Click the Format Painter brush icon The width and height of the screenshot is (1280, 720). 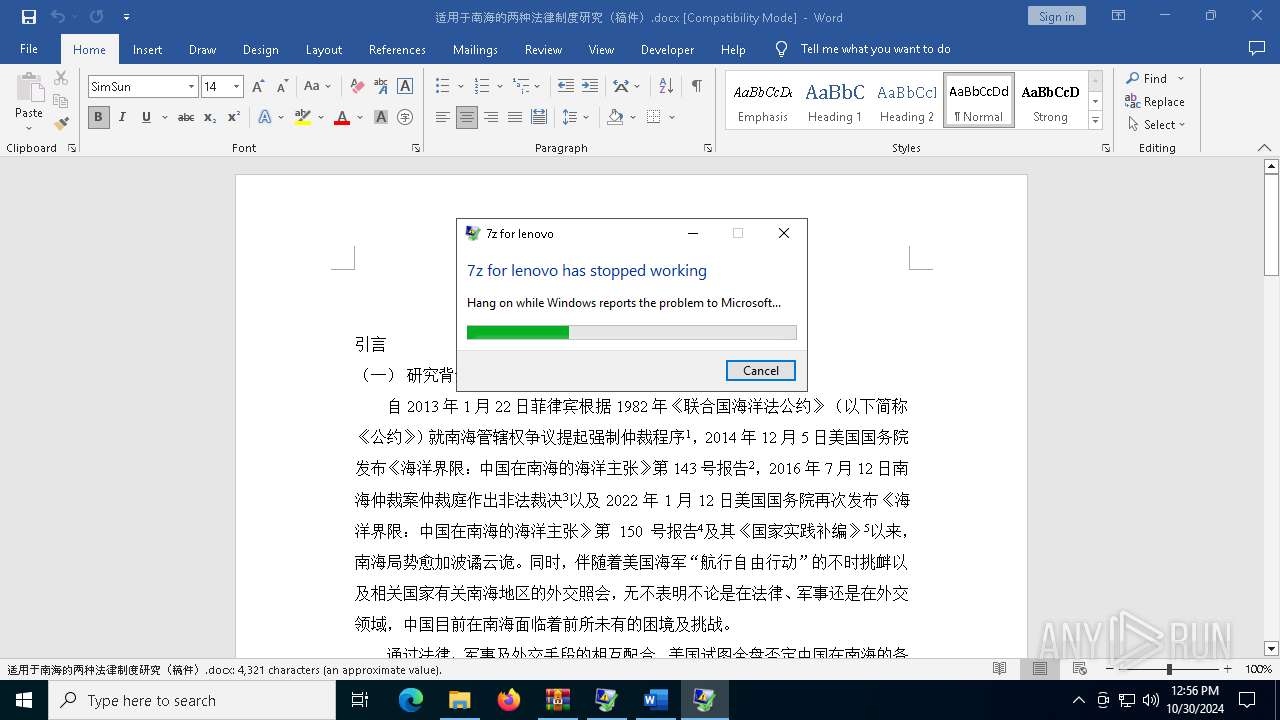click(61, 124)
